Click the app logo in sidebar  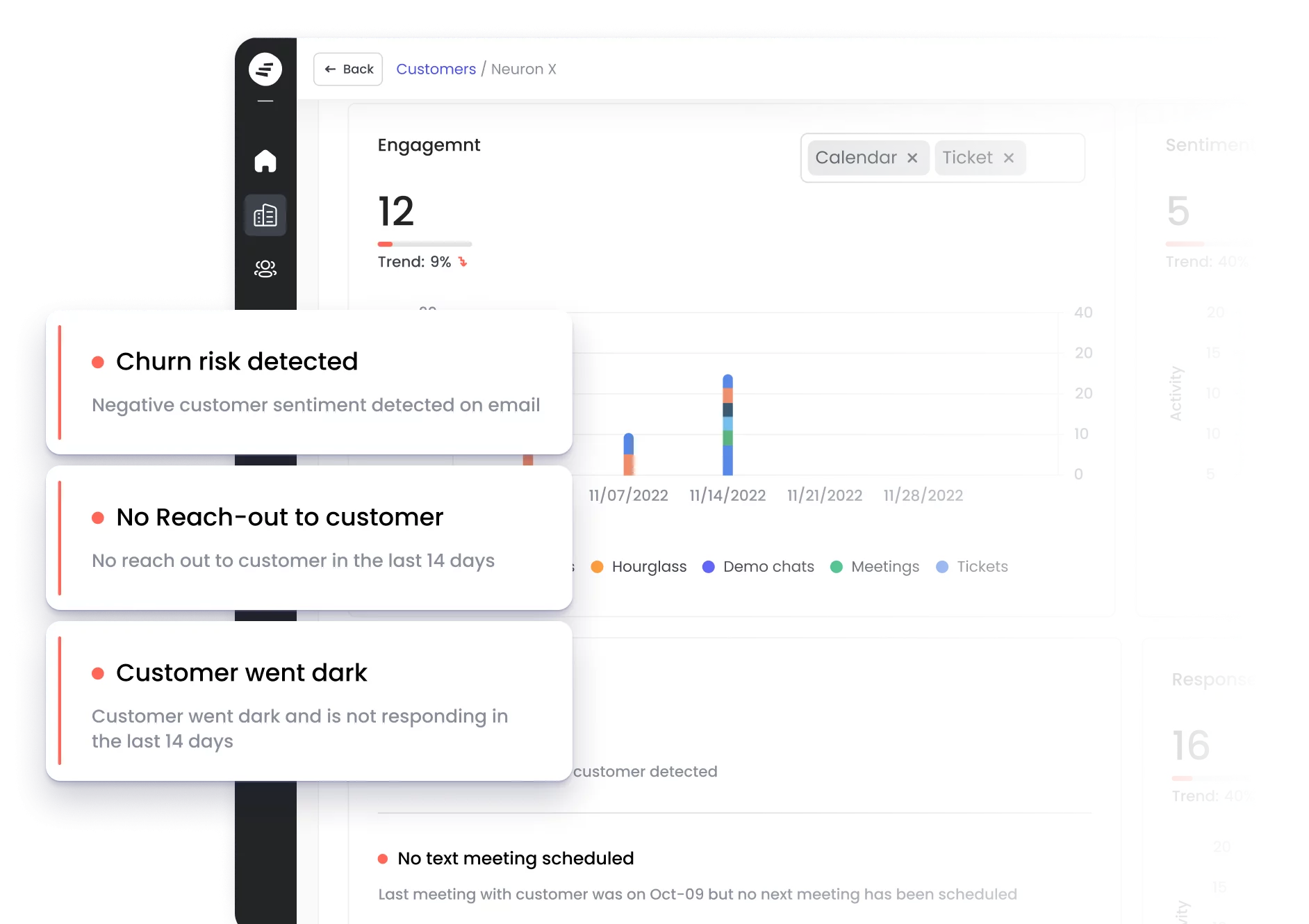coord(265,69)
